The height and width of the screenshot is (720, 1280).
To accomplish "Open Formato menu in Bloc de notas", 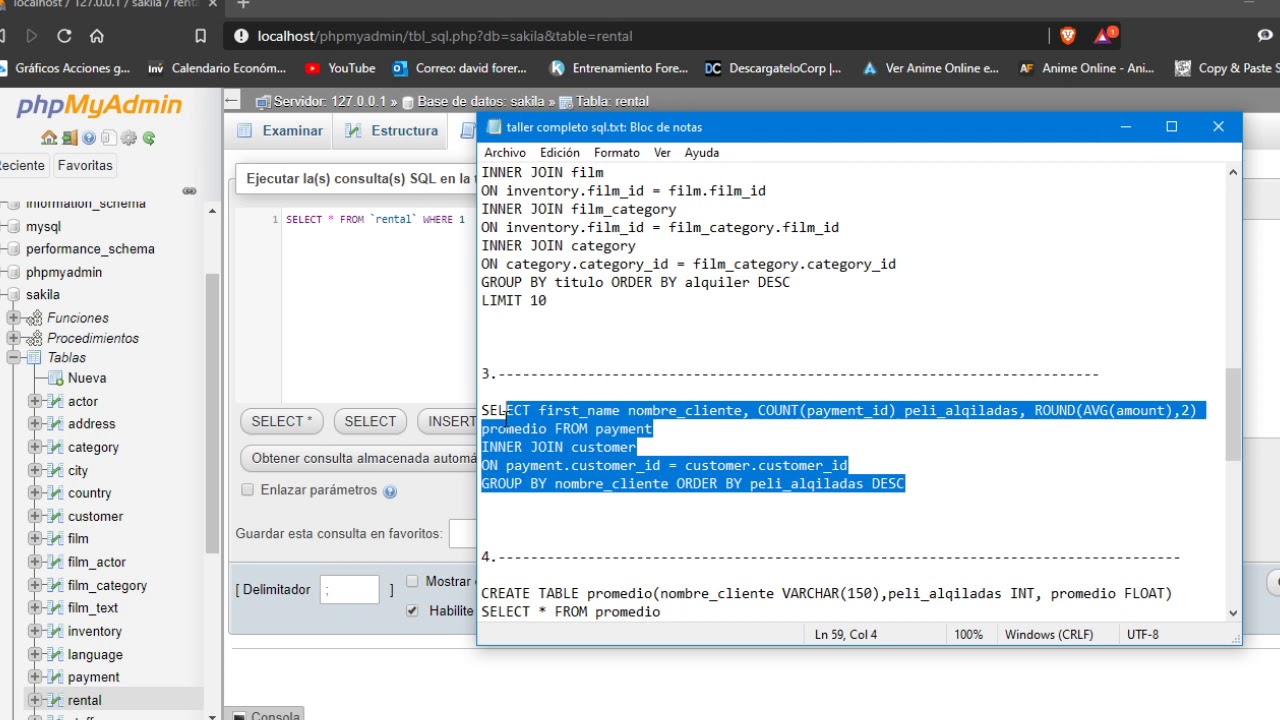I will [616, 153].
